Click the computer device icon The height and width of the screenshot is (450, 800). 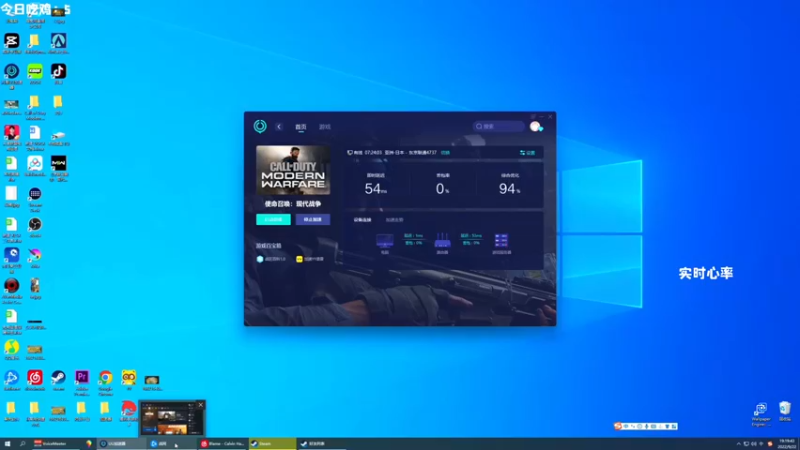[385, 241]
